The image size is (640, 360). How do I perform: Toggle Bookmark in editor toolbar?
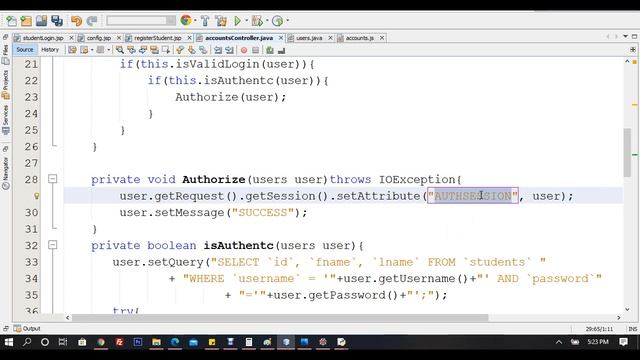click(x=203, y=50)
